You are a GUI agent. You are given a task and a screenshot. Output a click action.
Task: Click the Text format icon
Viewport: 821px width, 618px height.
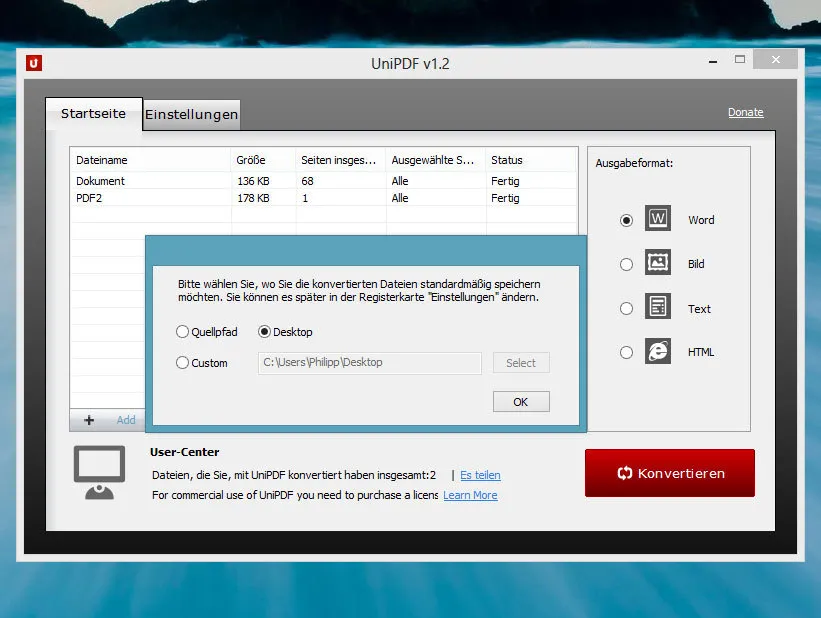[x=658, y=308]
